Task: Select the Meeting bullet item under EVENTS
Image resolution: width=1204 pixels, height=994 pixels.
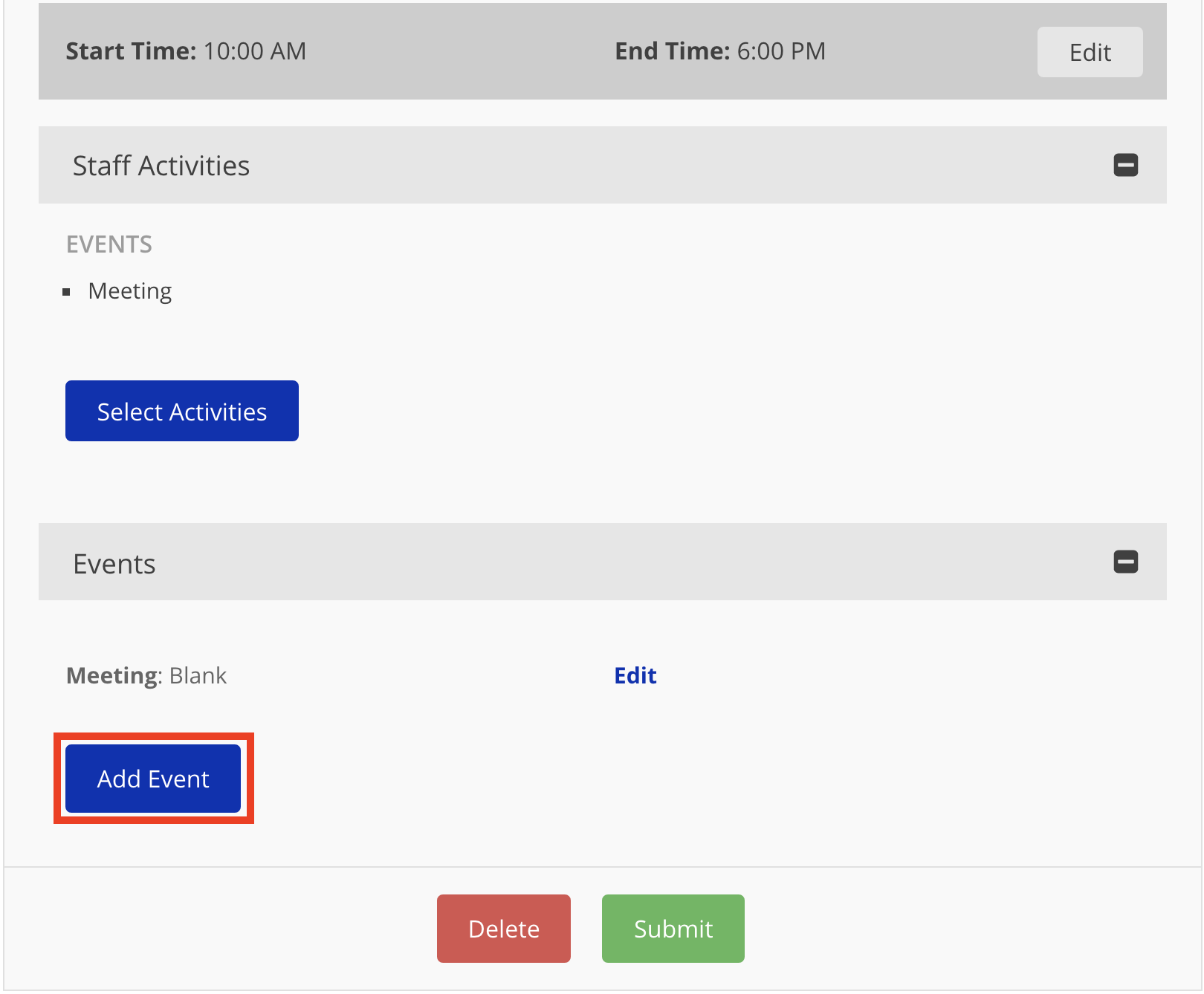Action: click(x=130, y=291)
